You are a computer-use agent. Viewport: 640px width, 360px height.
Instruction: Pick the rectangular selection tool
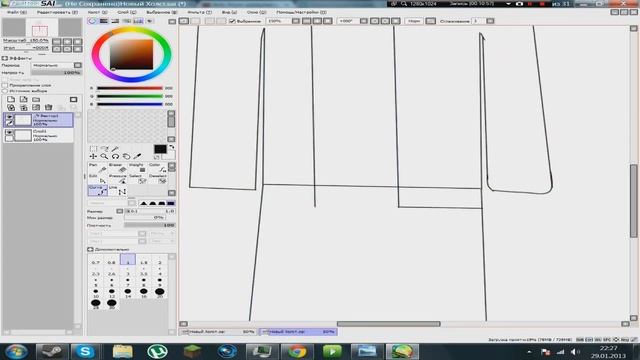93,149
